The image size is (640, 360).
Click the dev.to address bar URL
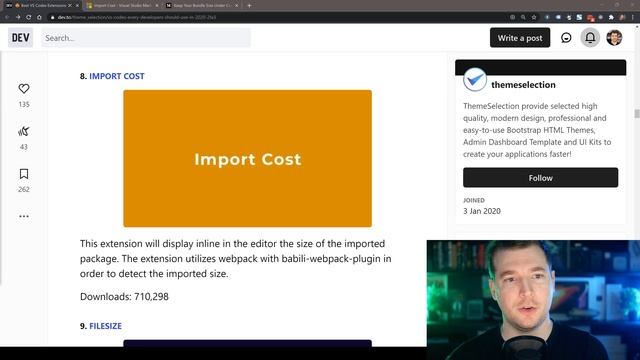click(x=137, y=17)
